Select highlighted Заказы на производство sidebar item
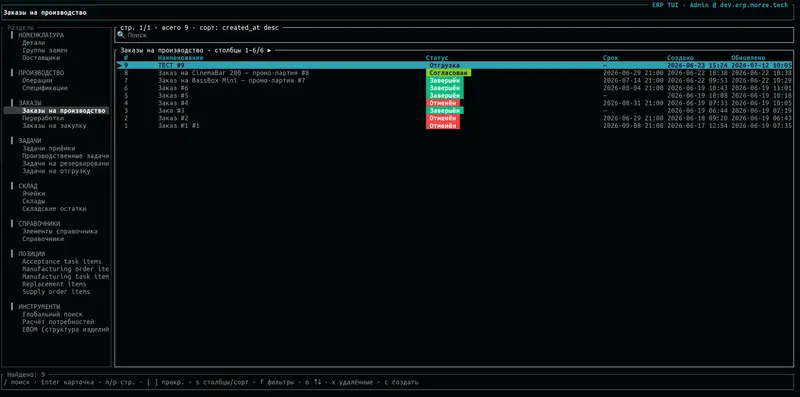 tap(56, 111)
